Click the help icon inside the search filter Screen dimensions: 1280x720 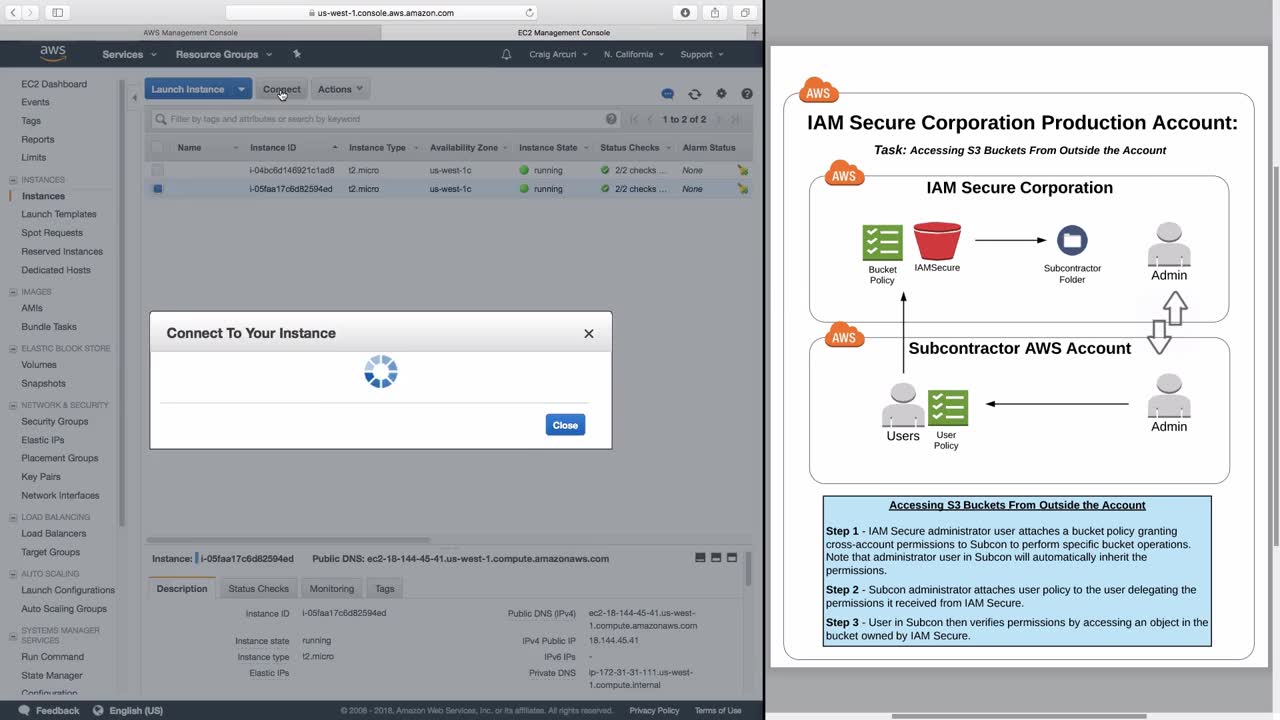[x=611, y=119]
